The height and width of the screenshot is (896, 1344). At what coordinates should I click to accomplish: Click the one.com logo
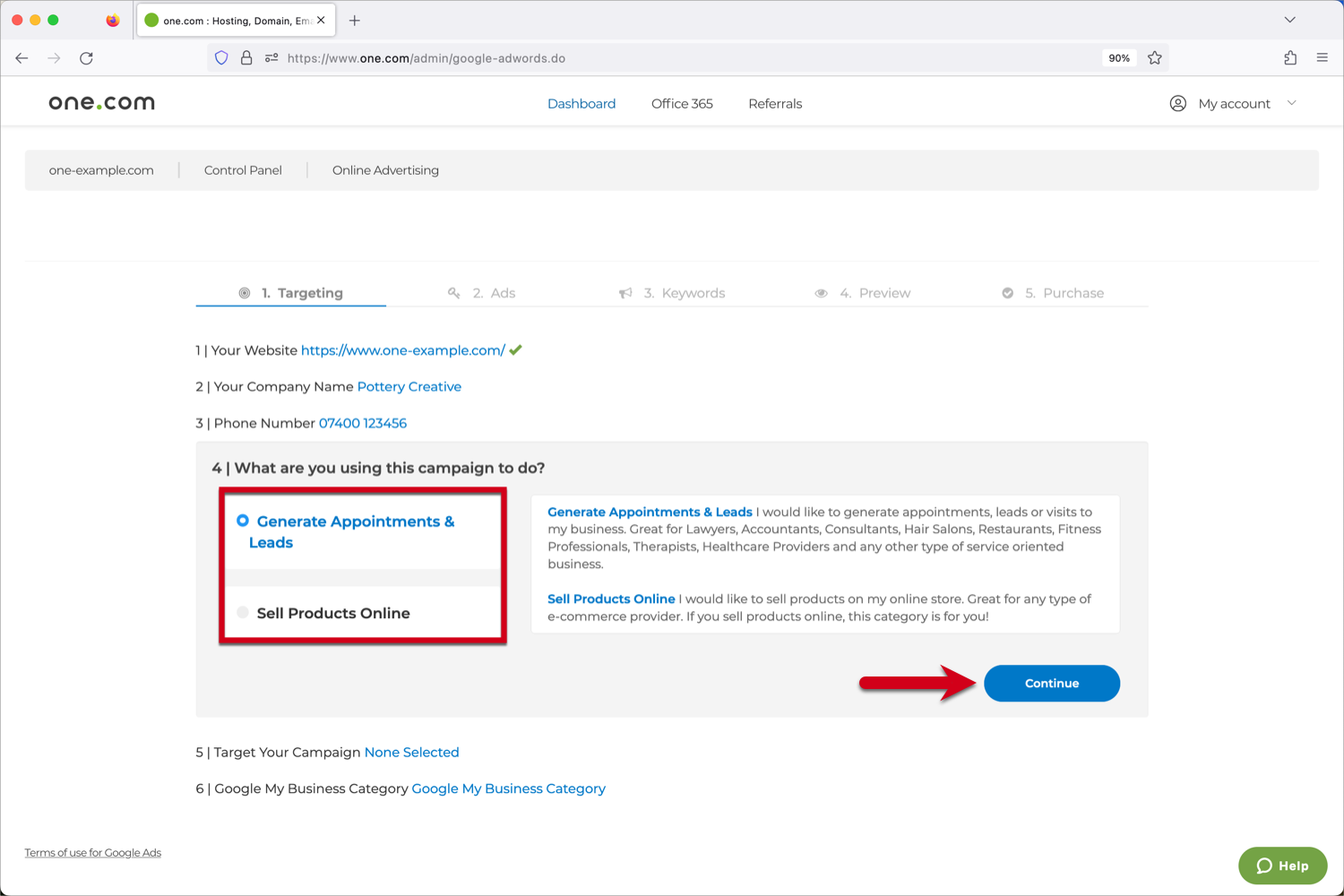101,101
